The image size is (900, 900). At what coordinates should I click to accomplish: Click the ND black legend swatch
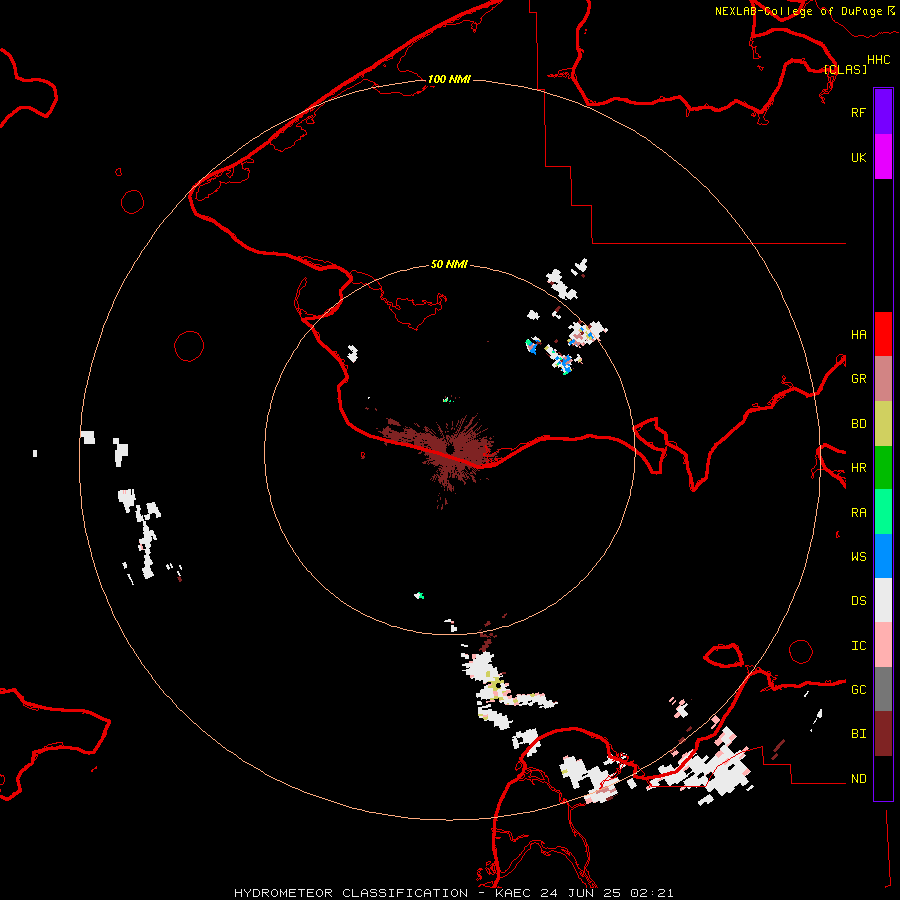pos(883,778)
